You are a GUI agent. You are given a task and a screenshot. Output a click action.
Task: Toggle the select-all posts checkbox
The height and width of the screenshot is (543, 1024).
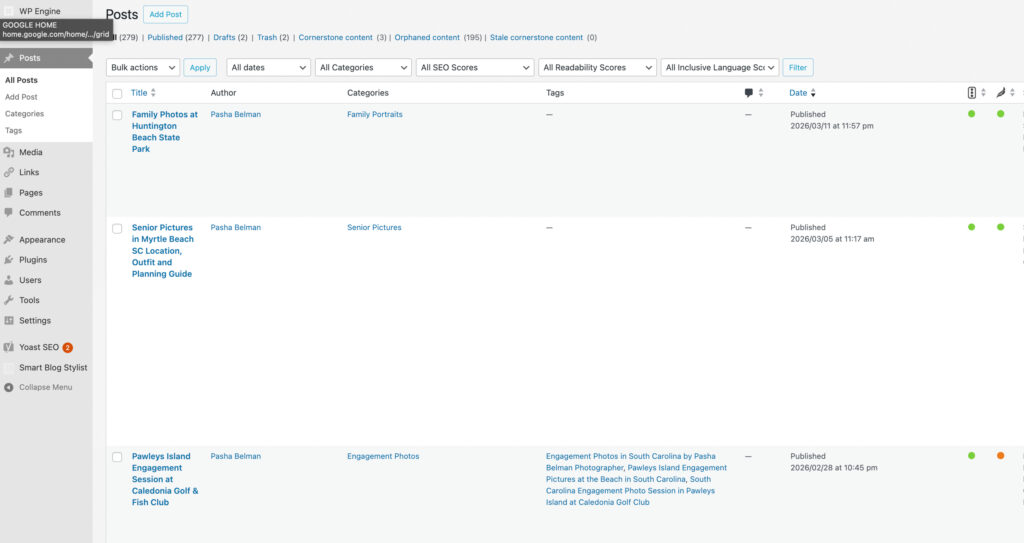[x=117, y=93]
